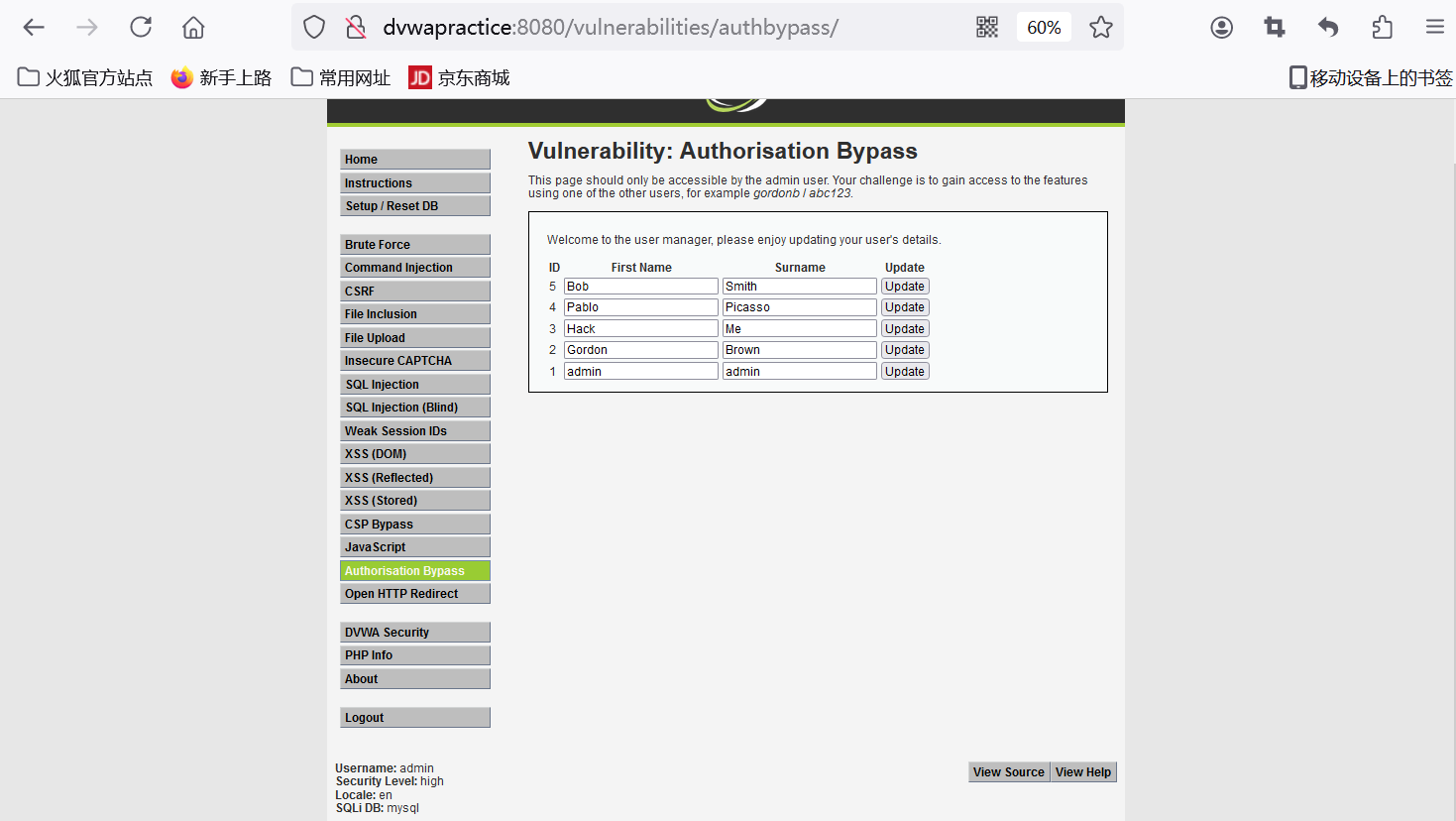Click the undo arrow toolbar icon
This screenshot has width=1456, height=821.
1328,28
